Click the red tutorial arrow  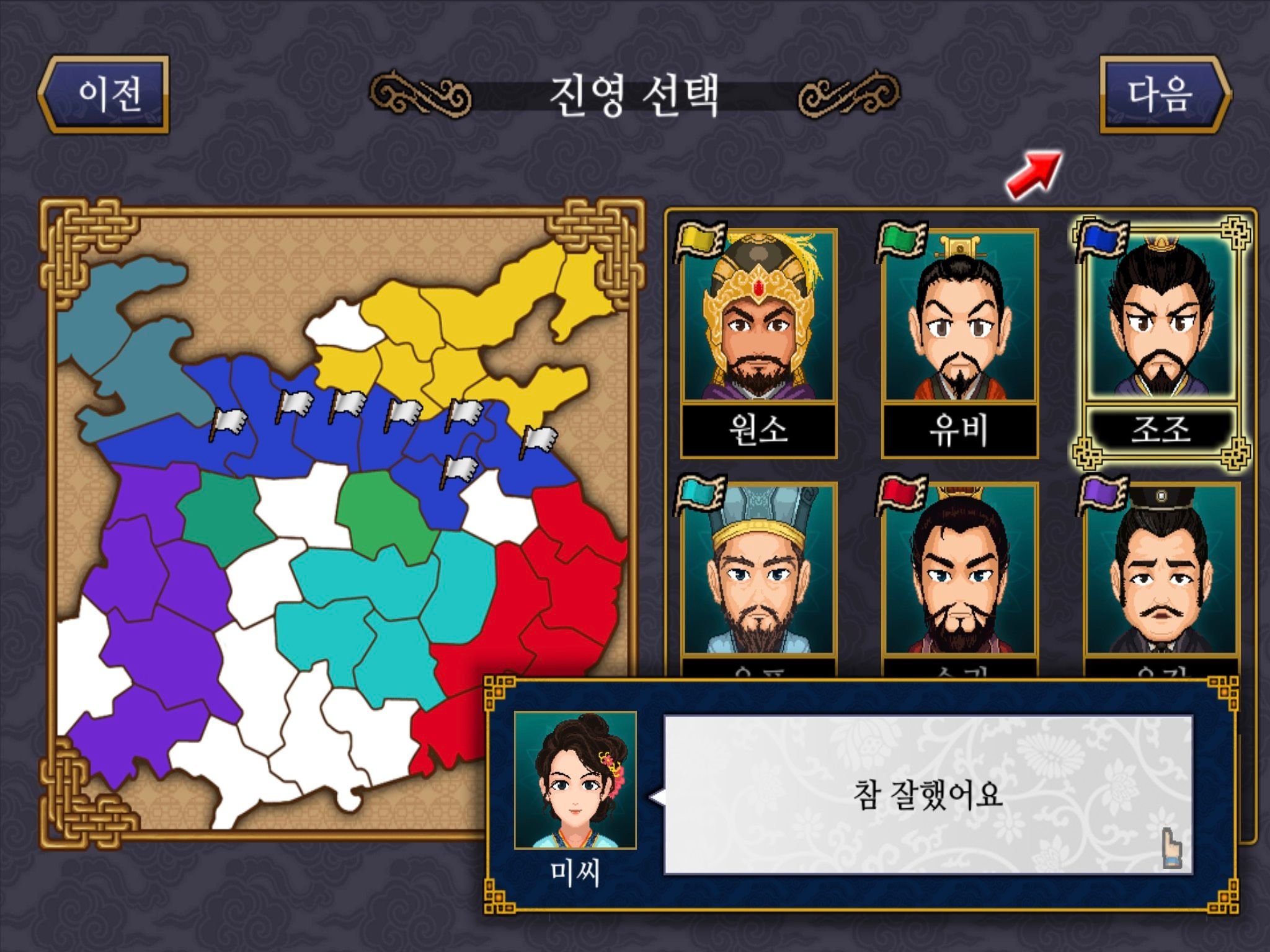(1034, 175)
